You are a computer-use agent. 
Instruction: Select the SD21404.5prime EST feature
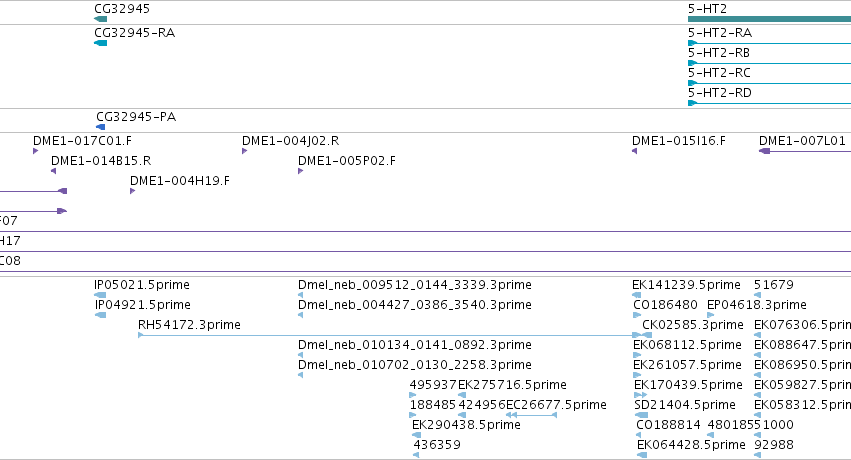click(641, 415)
